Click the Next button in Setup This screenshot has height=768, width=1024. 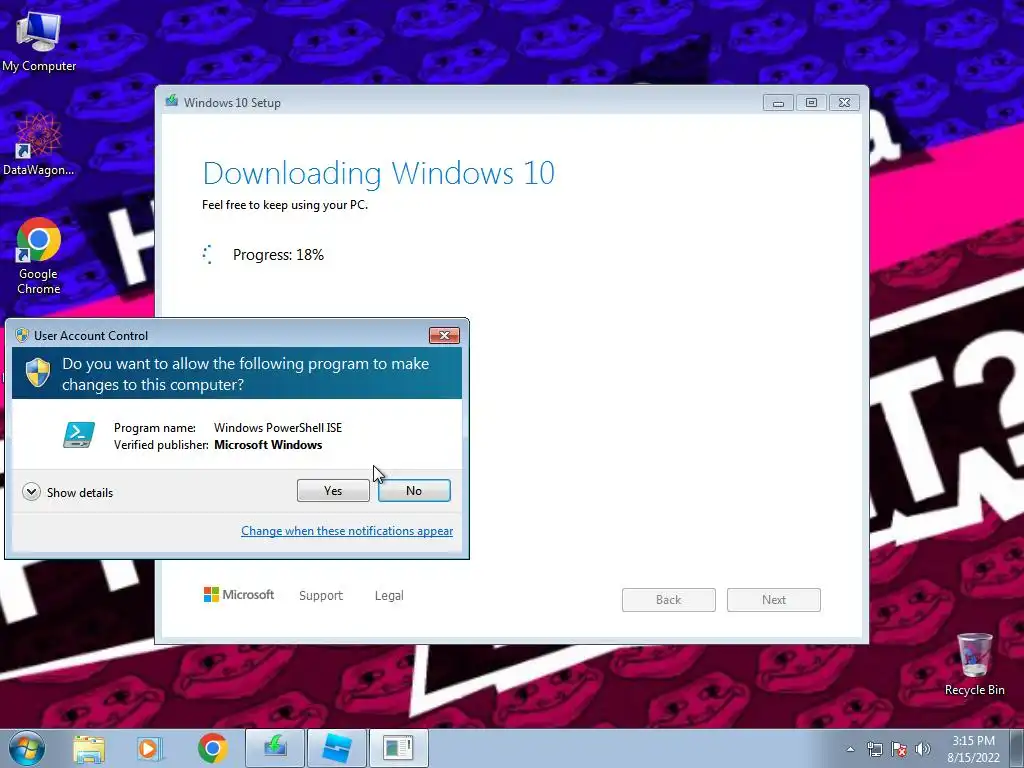774,600
